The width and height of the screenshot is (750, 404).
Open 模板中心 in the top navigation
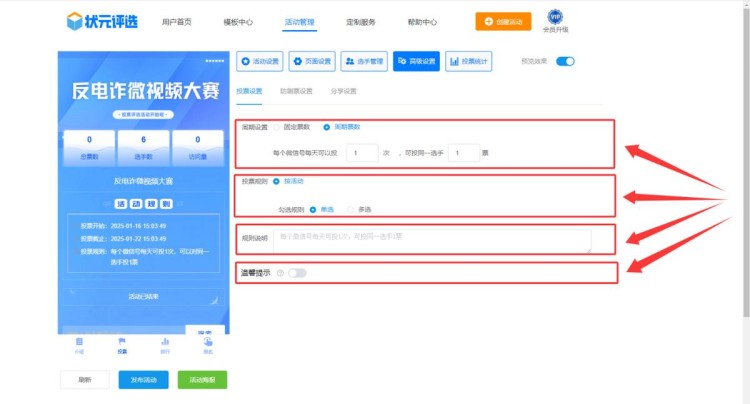238,21
